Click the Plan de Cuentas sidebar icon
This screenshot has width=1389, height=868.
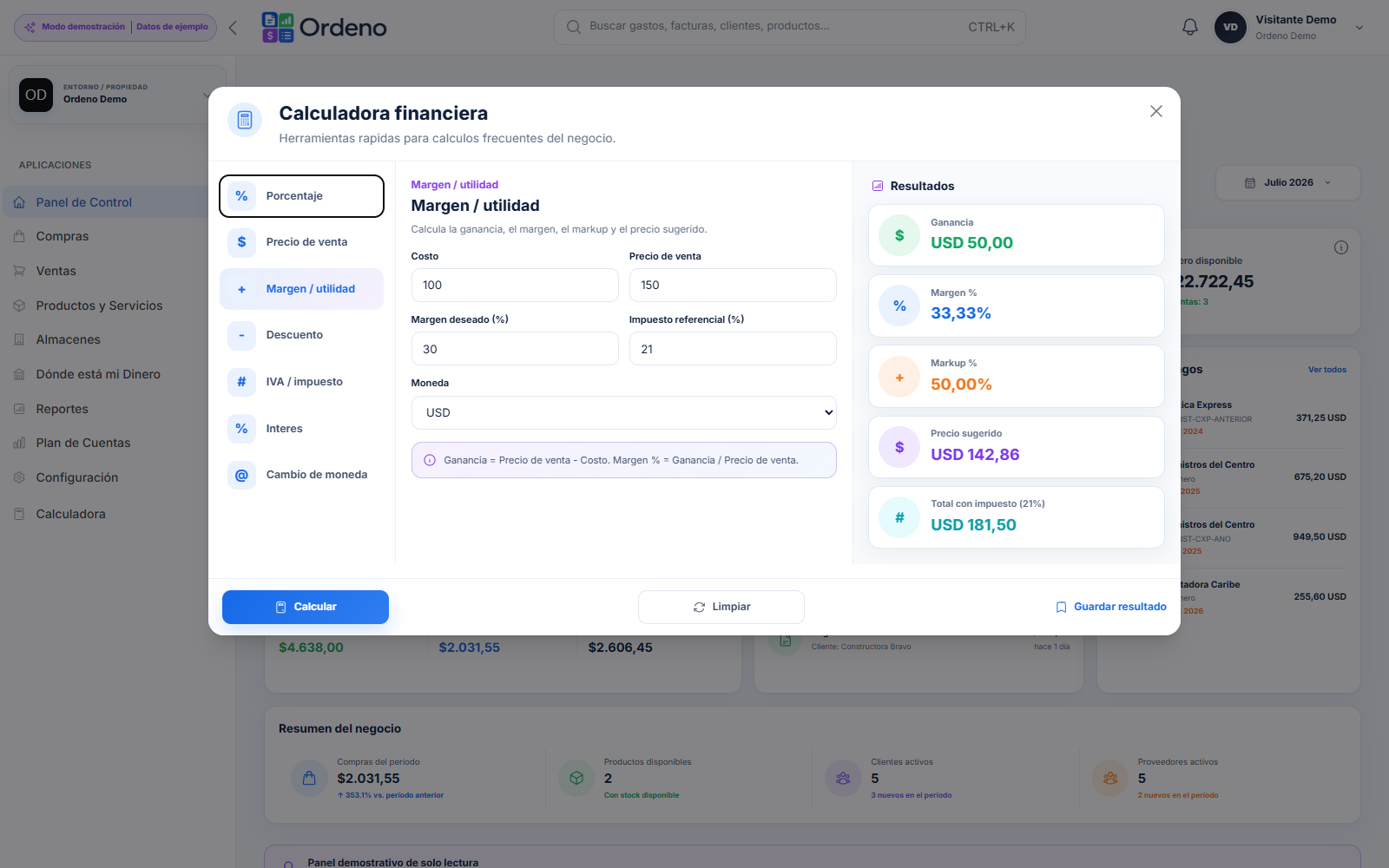[x=19, y=443]
